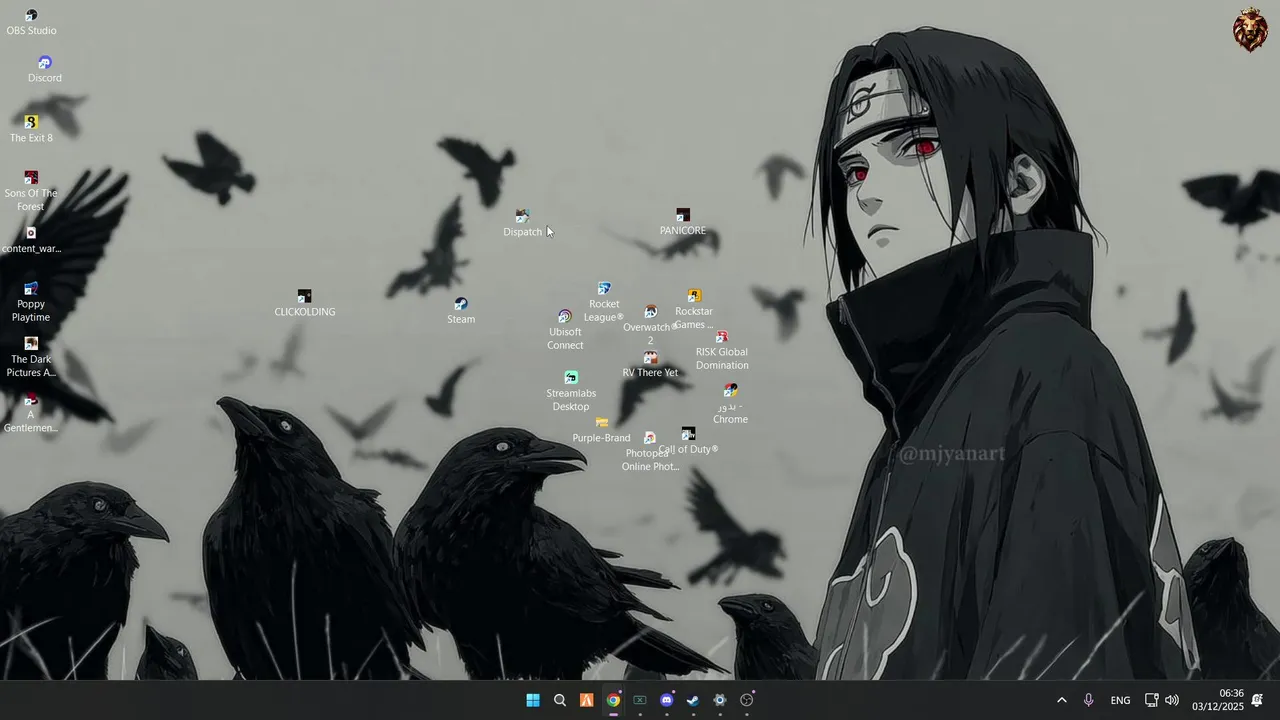Screen dimensions: 1280x720
Task: Open the notification bell in the tray
Action: pos(1257,700)
